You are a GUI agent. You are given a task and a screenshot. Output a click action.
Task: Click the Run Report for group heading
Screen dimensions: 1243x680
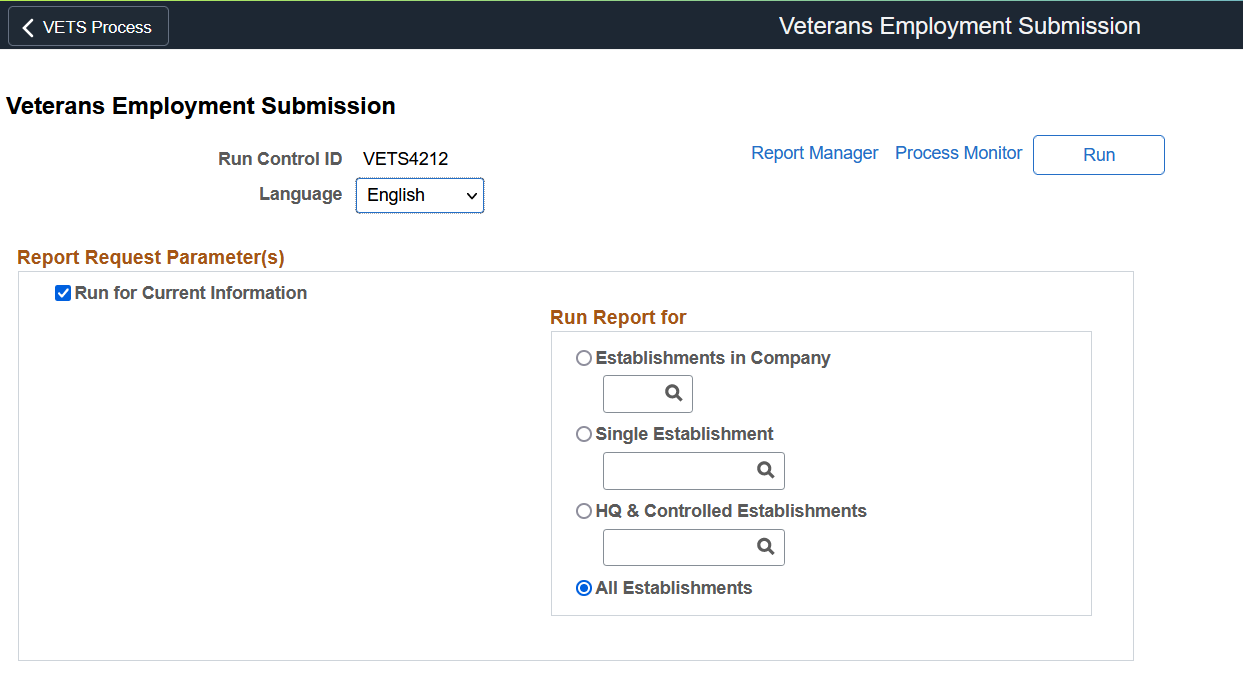(618, 317)
